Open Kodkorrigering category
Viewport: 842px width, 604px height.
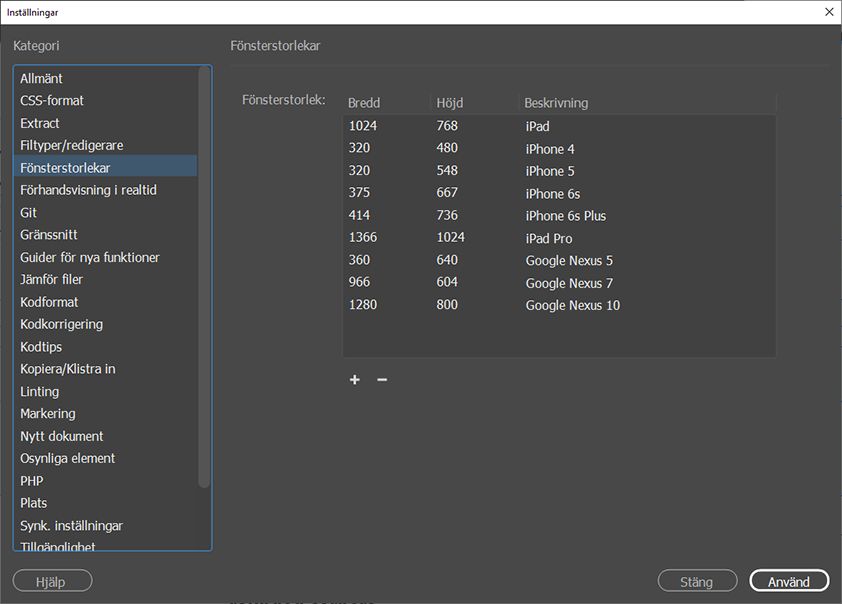105,324
